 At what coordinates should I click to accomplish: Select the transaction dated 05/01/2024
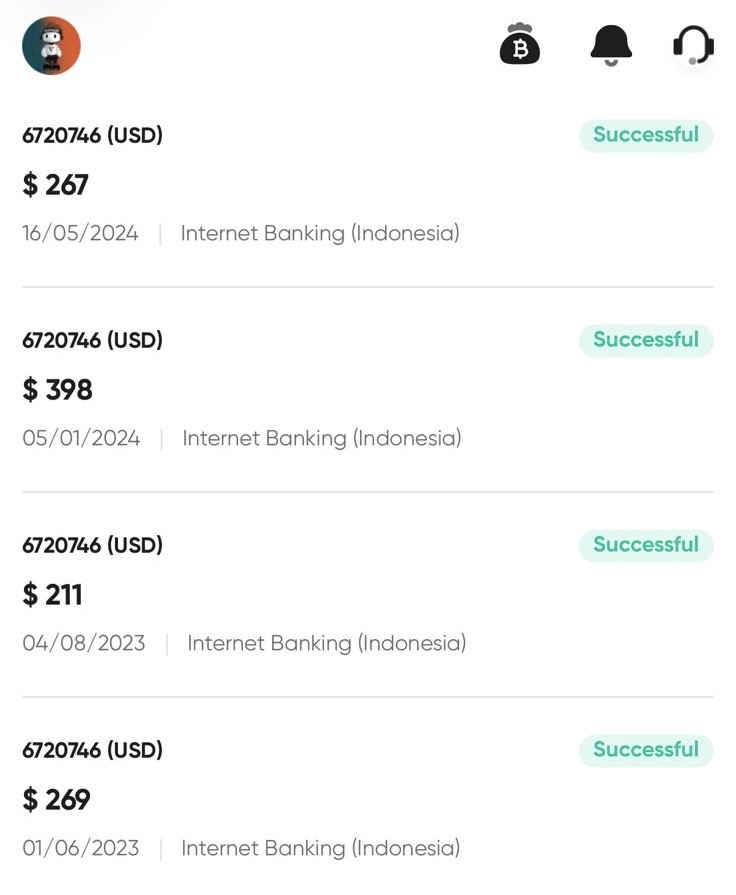coord(81,438)
